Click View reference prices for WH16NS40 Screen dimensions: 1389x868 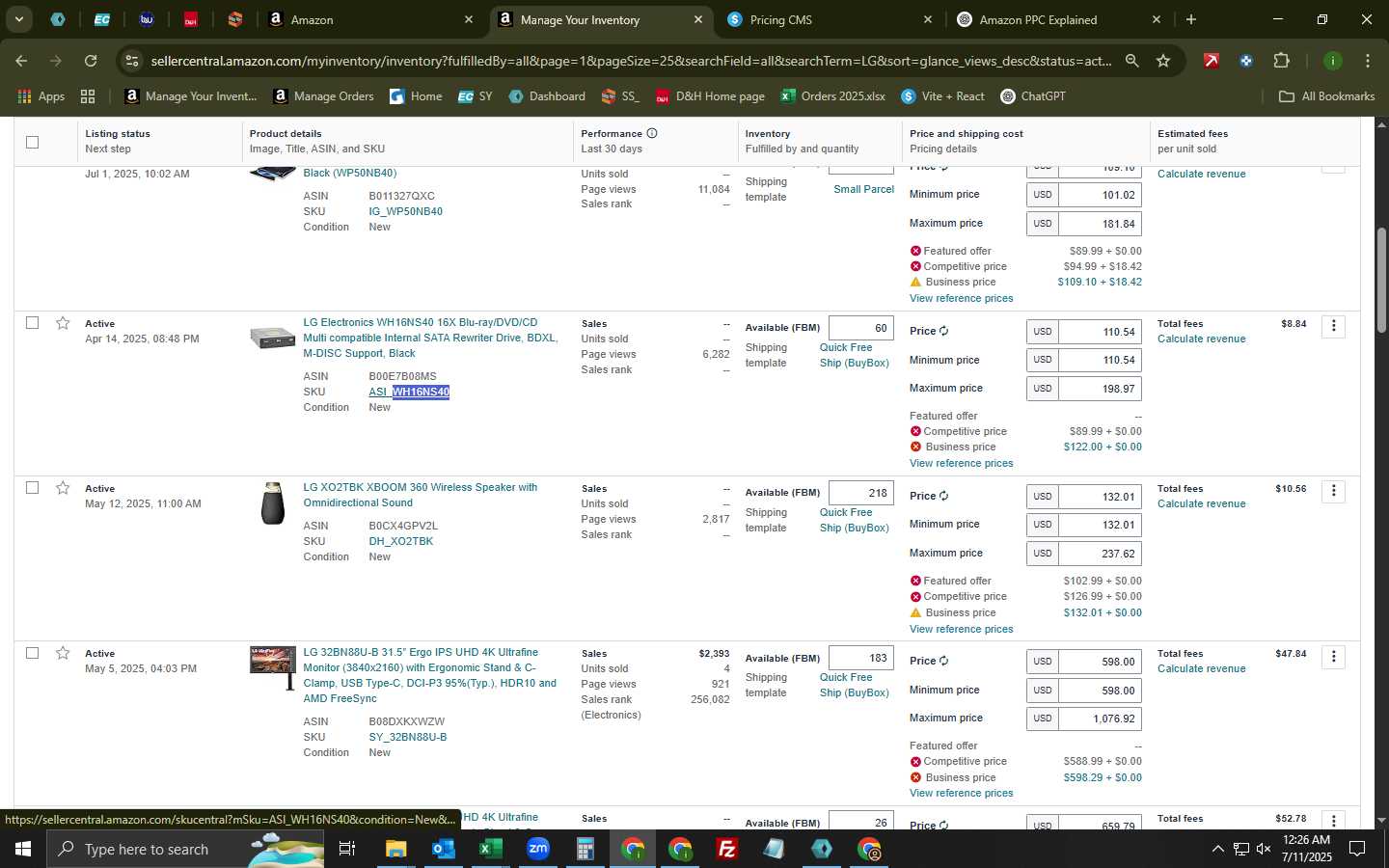coord(961,463)
